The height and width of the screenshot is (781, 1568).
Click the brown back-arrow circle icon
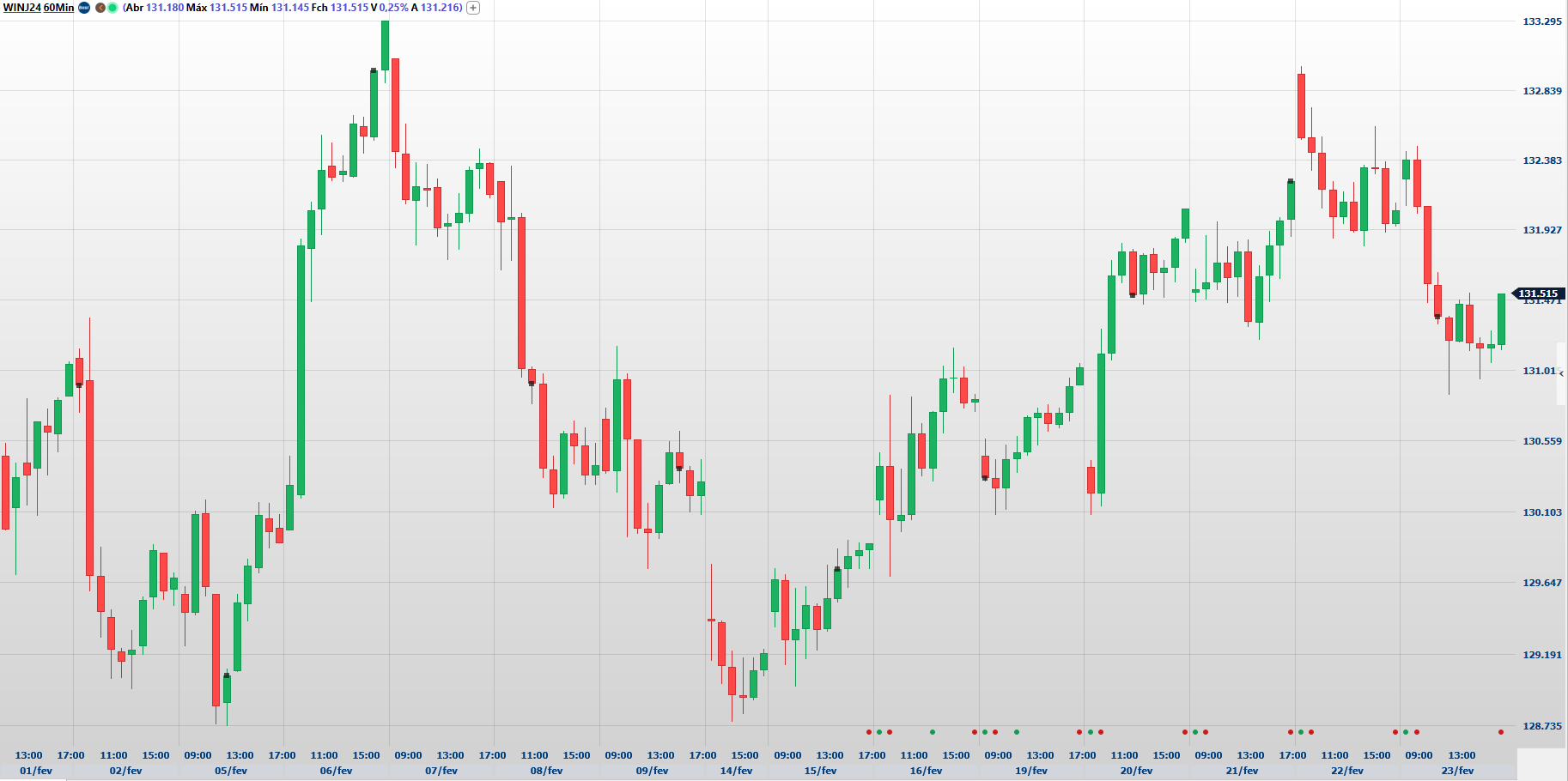[x=100, y=8]
